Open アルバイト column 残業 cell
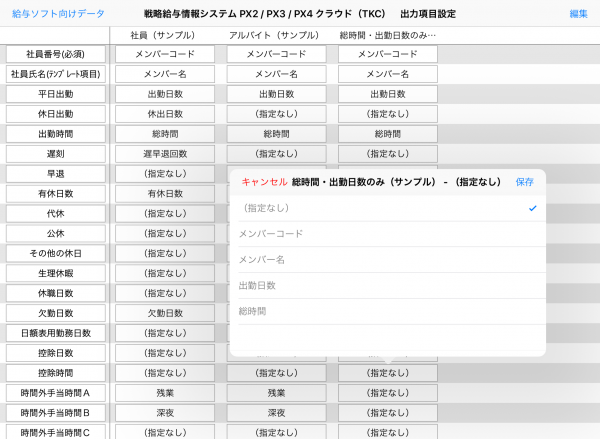The height and width of the screenshot is (439, 600). (x=276, y=393)
